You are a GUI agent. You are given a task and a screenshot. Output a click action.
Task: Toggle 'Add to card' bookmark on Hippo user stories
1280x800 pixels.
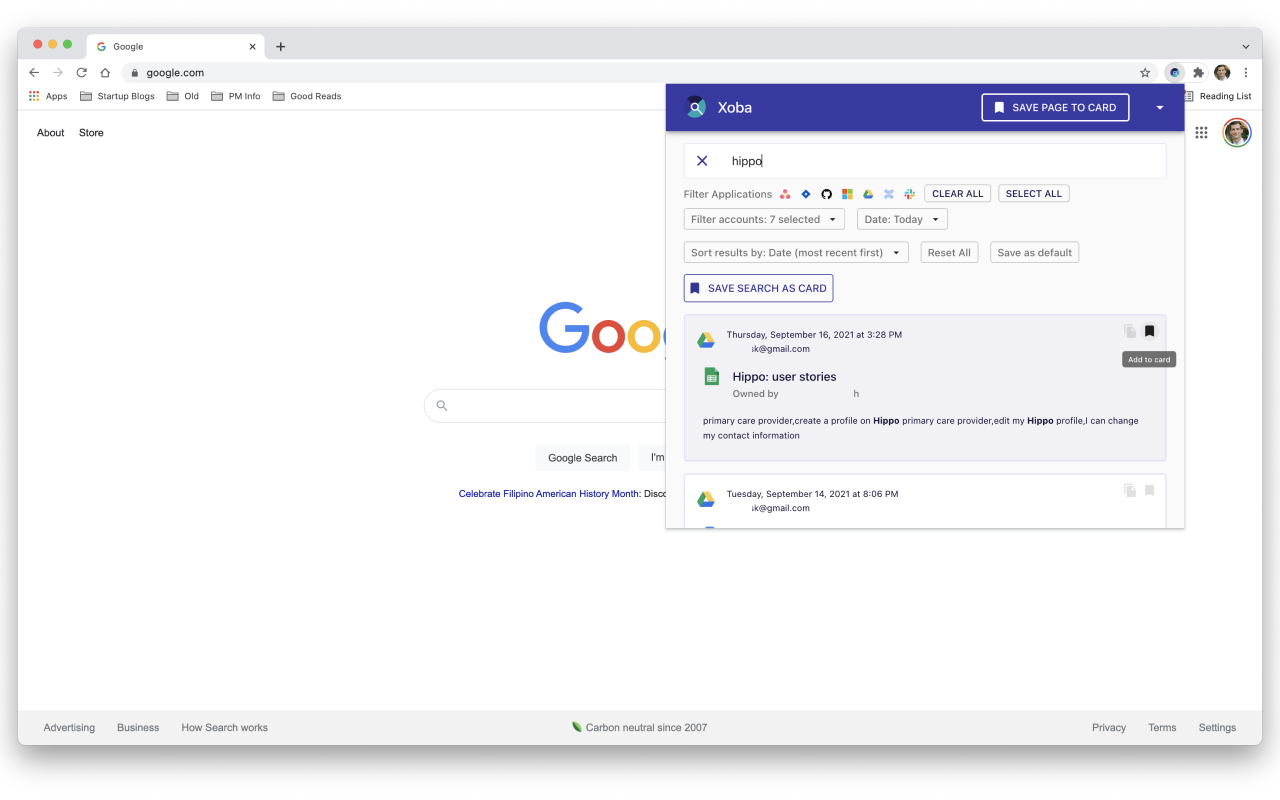tap(1149, 331)
